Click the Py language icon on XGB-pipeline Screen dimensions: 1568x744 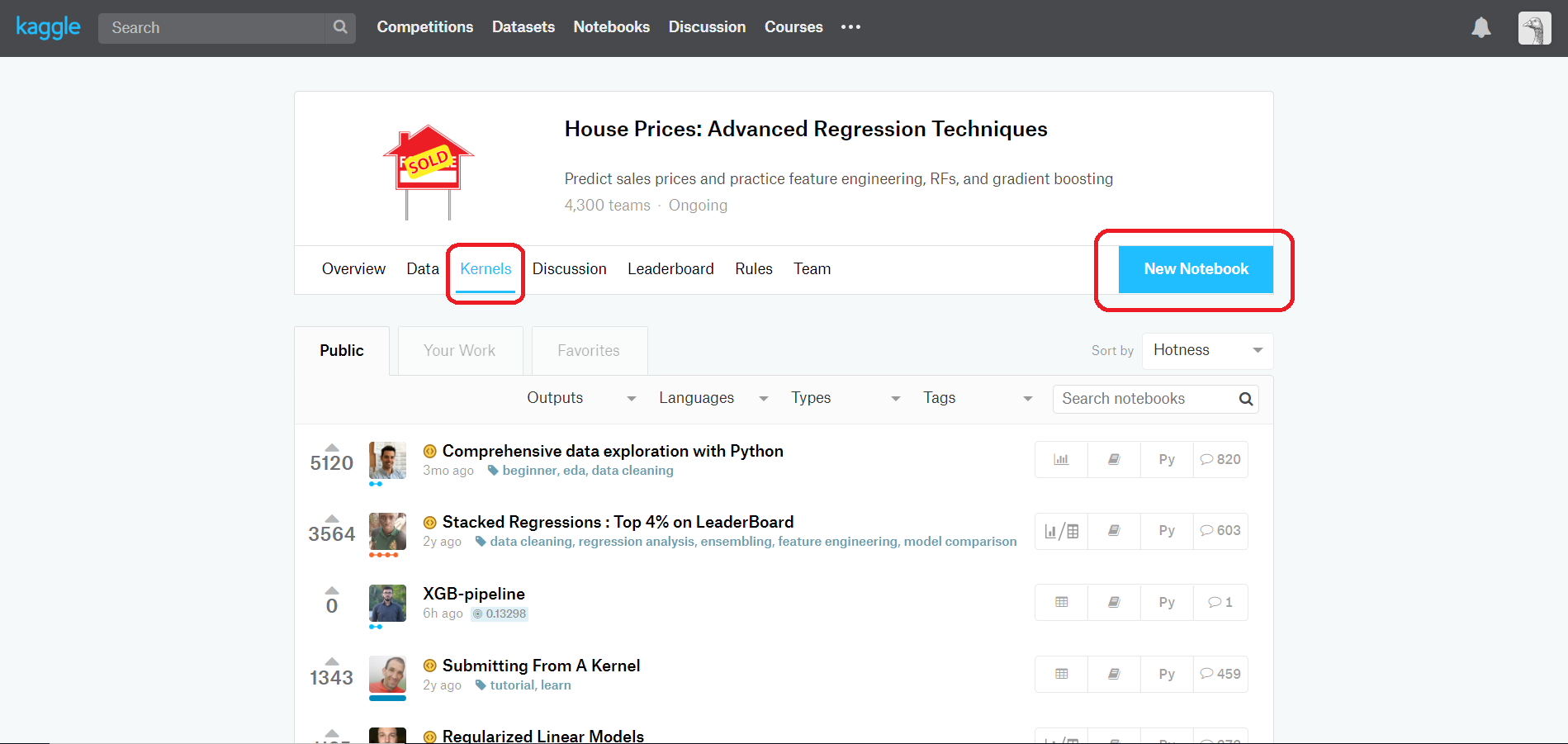point(1166,602)
